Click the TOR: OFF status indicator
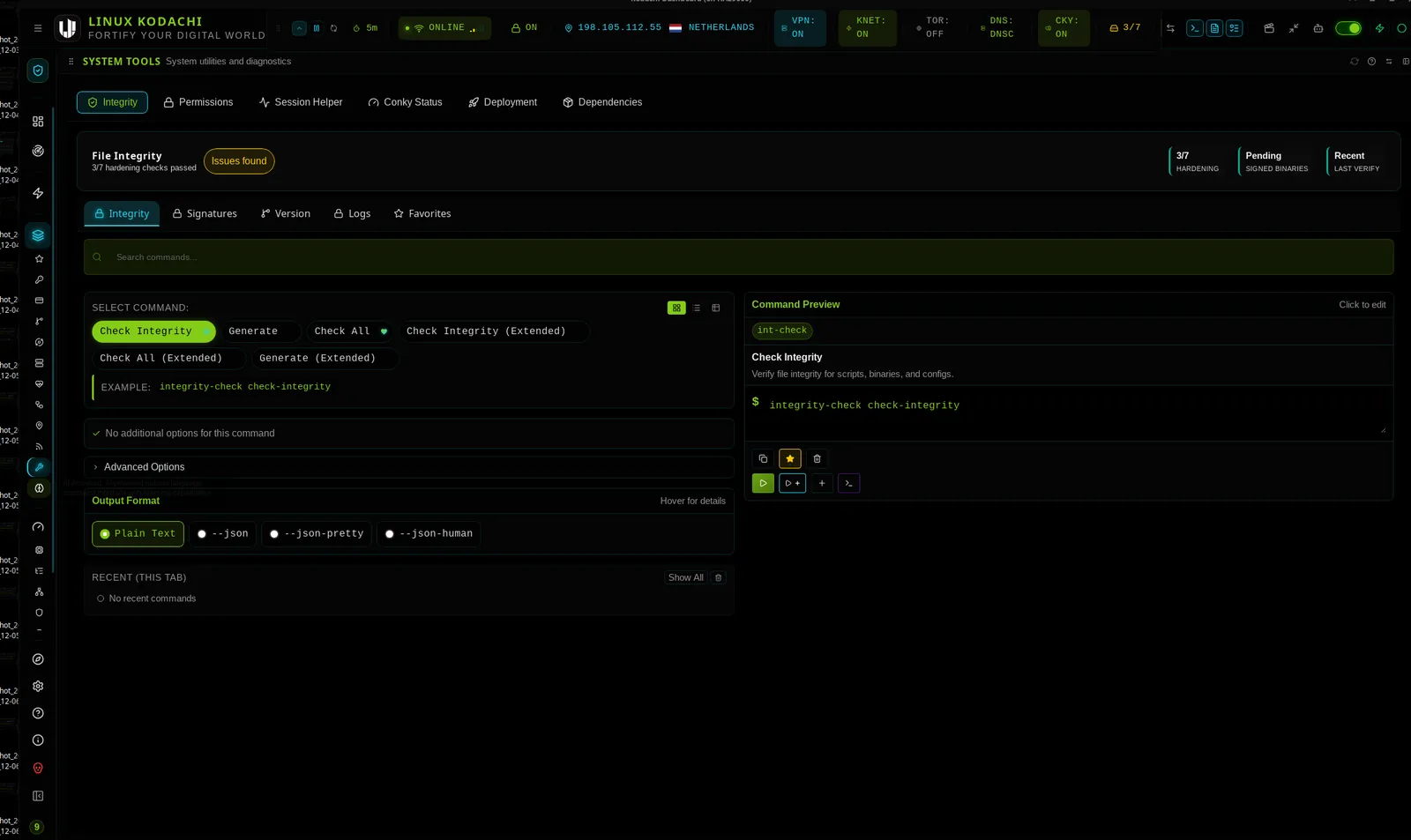Viewport: 1411px width, 840px height. pyautogui.click(x=934, y=28)
